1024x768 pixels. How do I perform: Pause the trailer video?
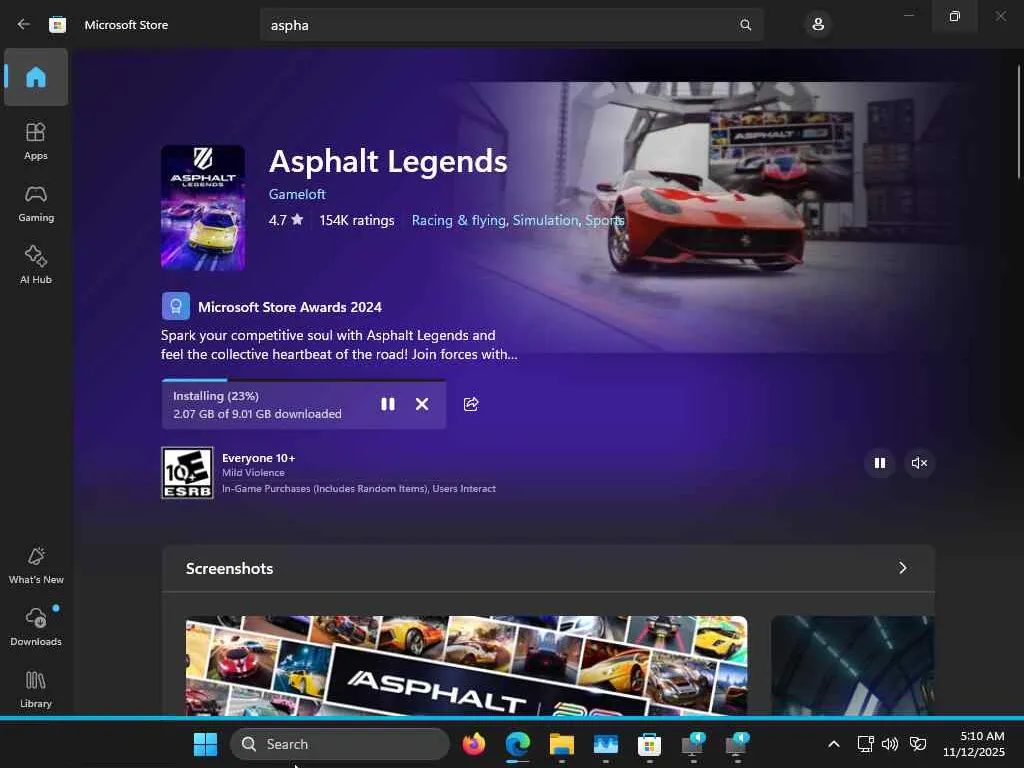[x=880, y=463]
